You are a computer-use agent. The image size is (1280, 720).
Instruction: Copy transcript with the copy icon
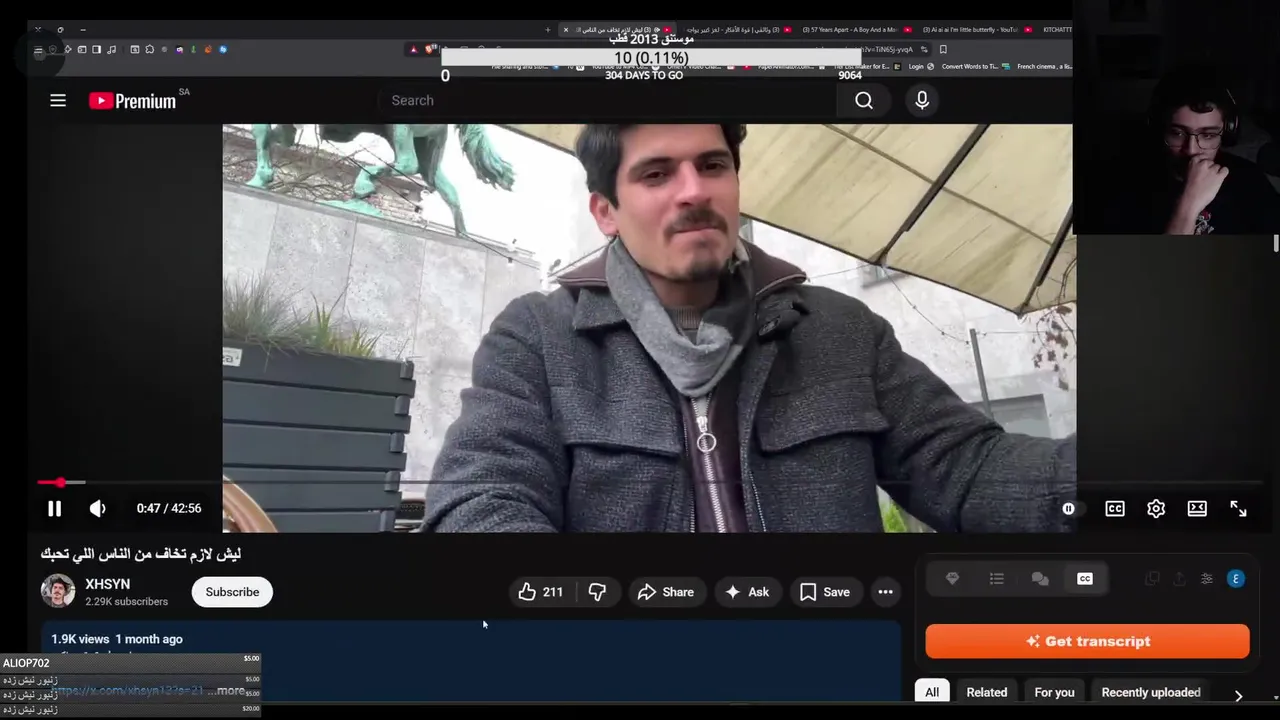pyautogui.click(x=1152, y=578)
